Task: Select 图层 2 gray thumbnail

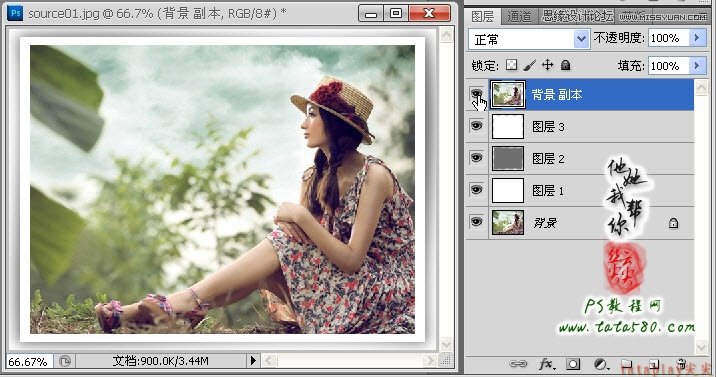Action: point(508,158)
